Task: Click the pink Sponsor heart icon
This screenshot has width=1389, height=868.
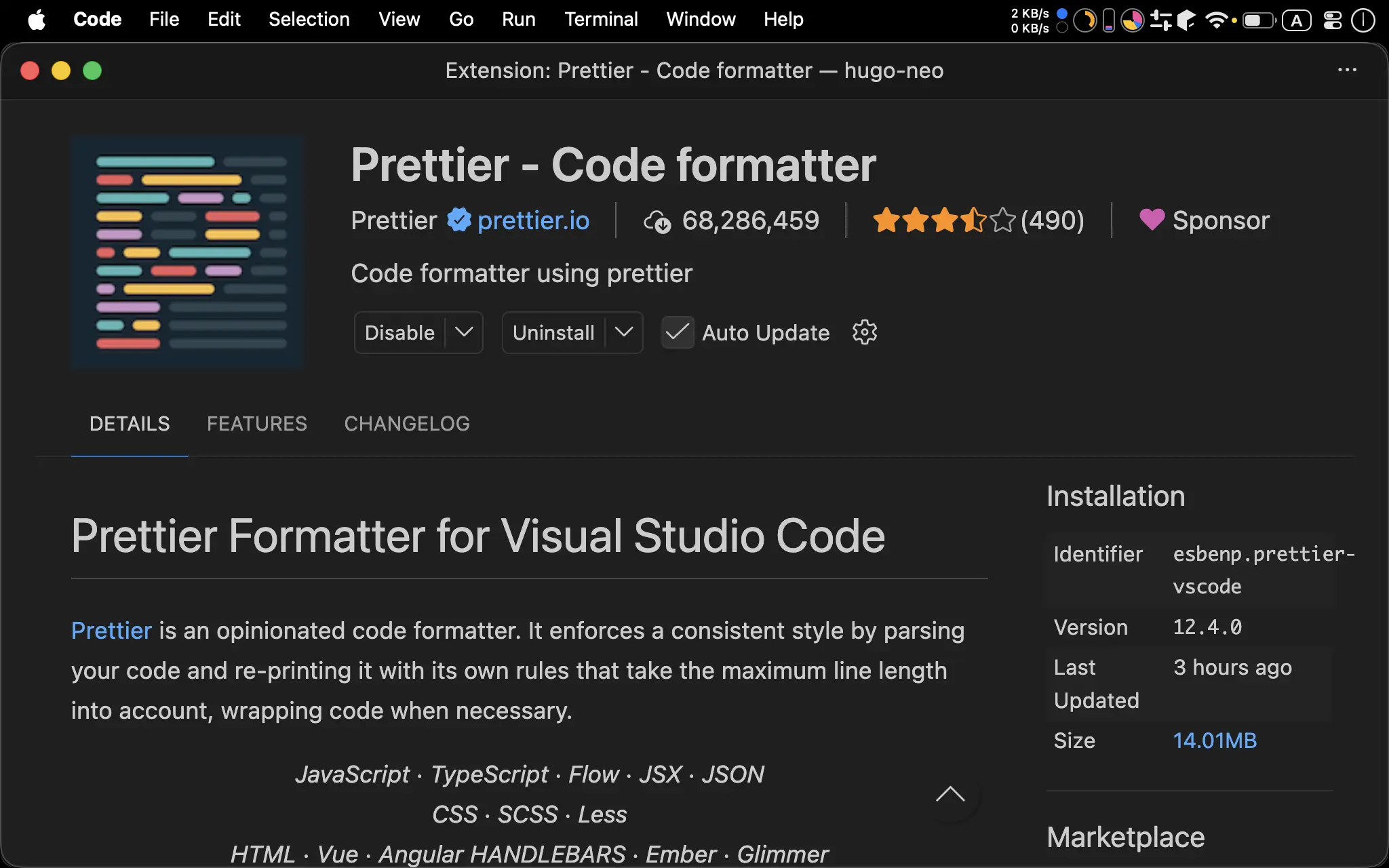Action: (1152, 219)
